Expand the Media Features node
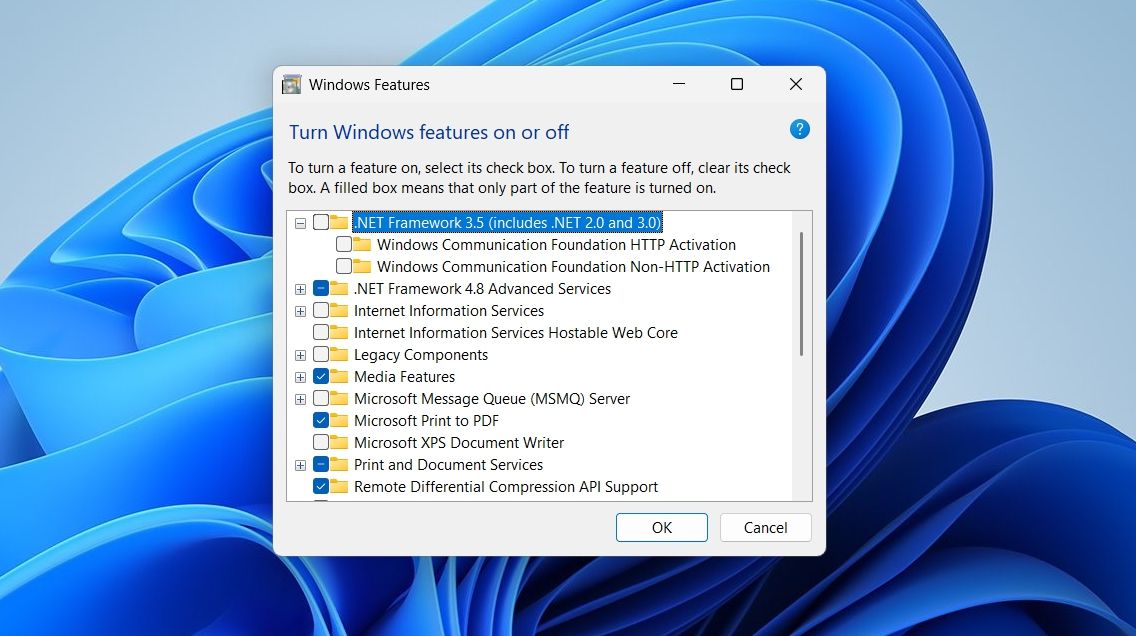Image resolution: width=1136 pixels, height=636 pixels. click(x=300, y=377)
